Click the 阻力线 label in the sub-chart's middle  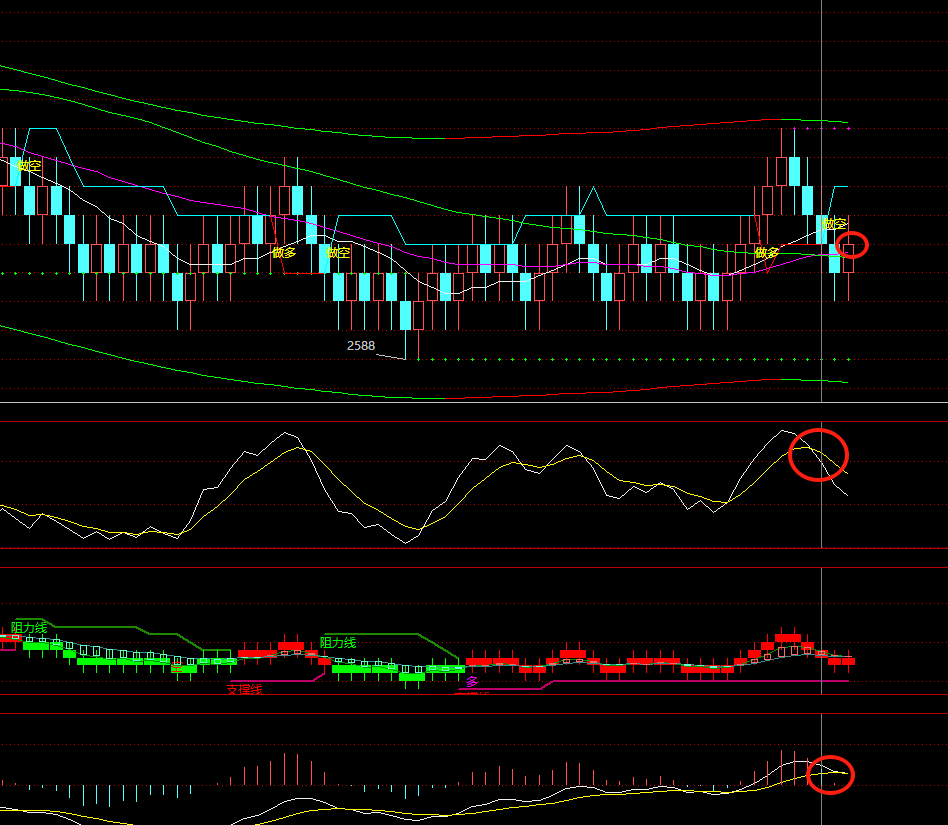338,642
